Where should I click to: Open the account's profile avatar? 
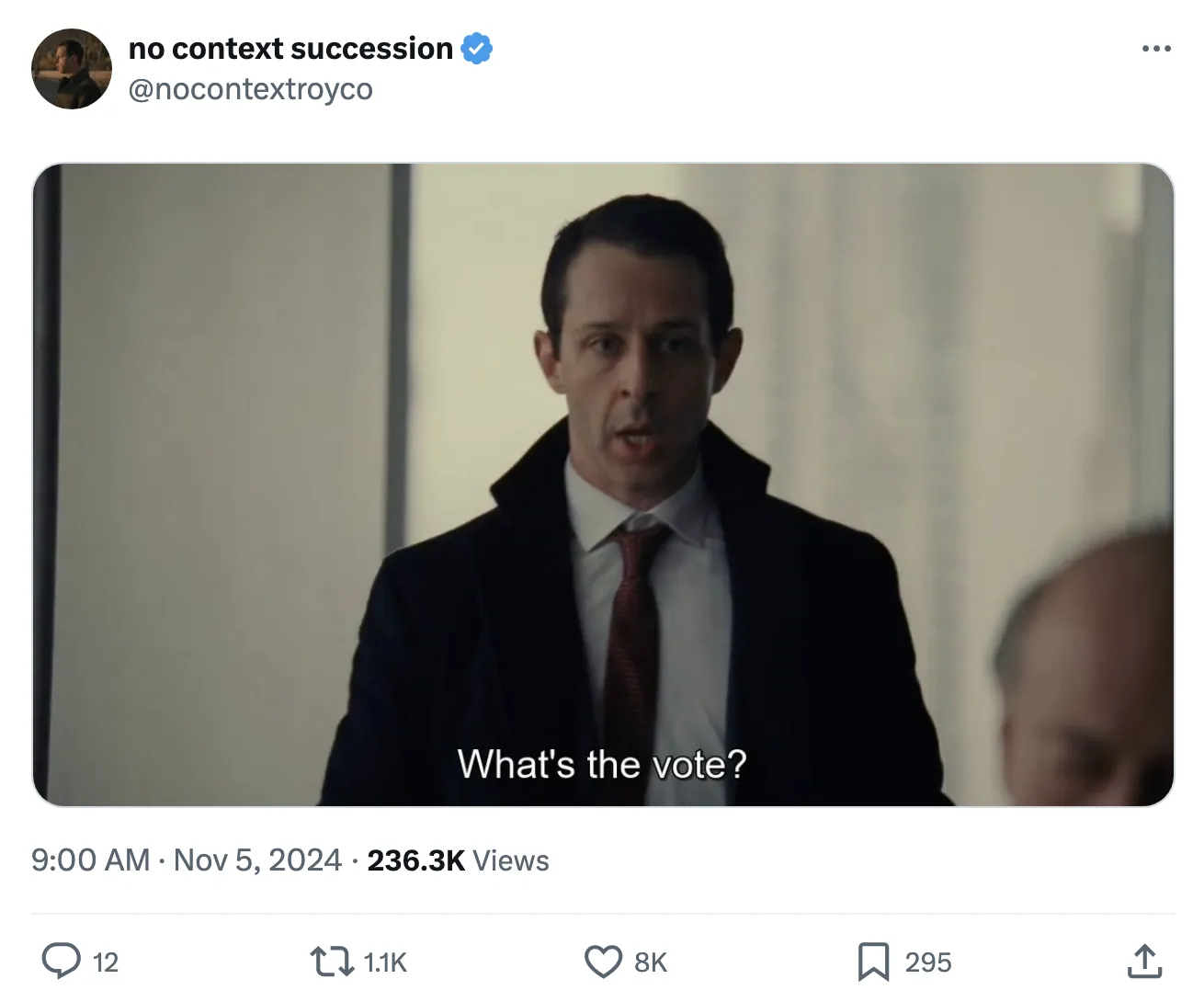[x=71, y=69]
